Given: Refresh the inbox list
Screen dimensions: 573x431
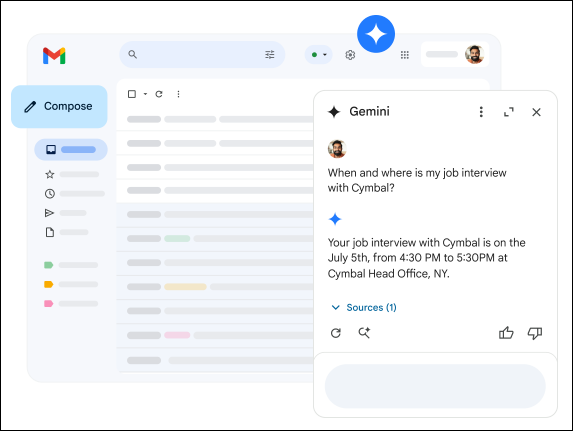Looking at the screenshot, I should pyautogui.click(x=159, y=94).
